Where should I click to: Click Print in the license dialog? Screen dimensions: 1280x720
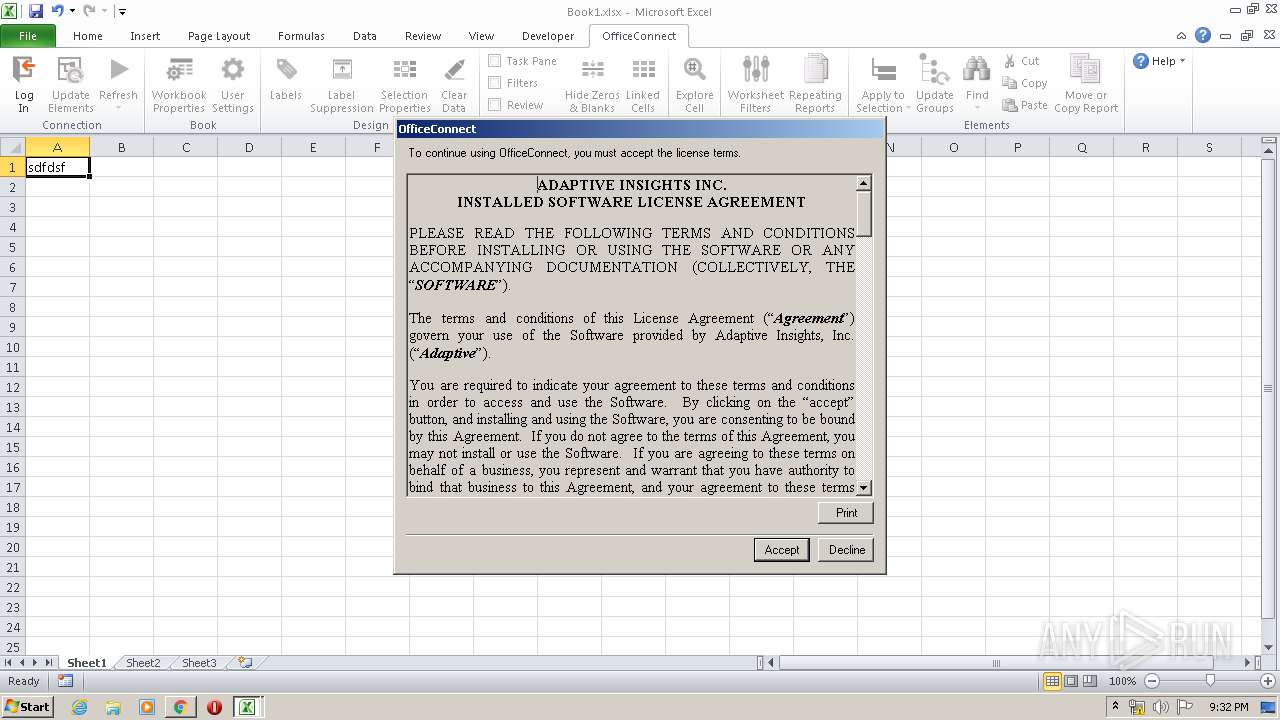click(847, 513)
